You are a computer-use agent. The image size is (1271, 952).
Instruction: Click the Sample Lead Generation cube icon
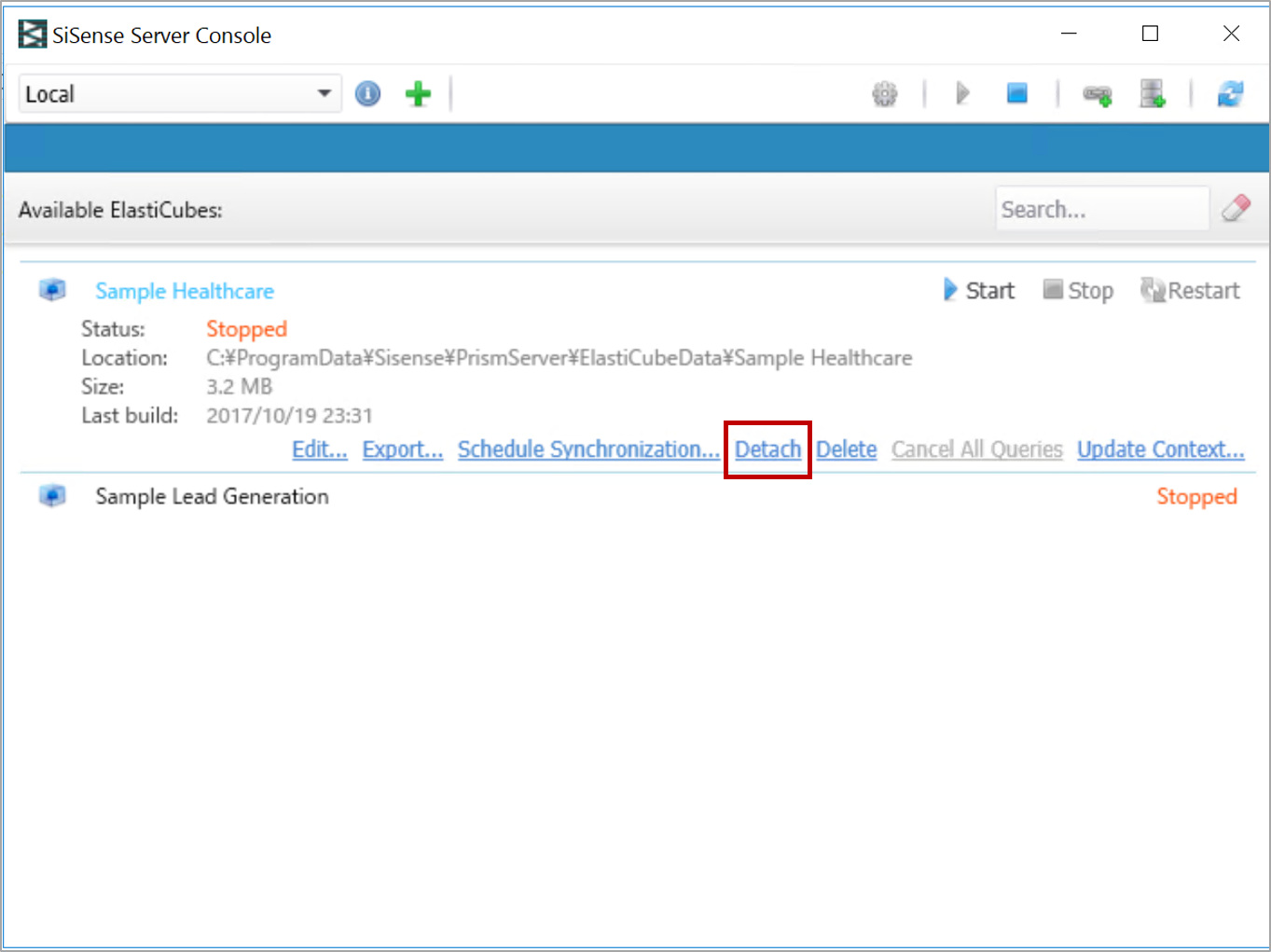pyautogui.click(x=52, y=495)
